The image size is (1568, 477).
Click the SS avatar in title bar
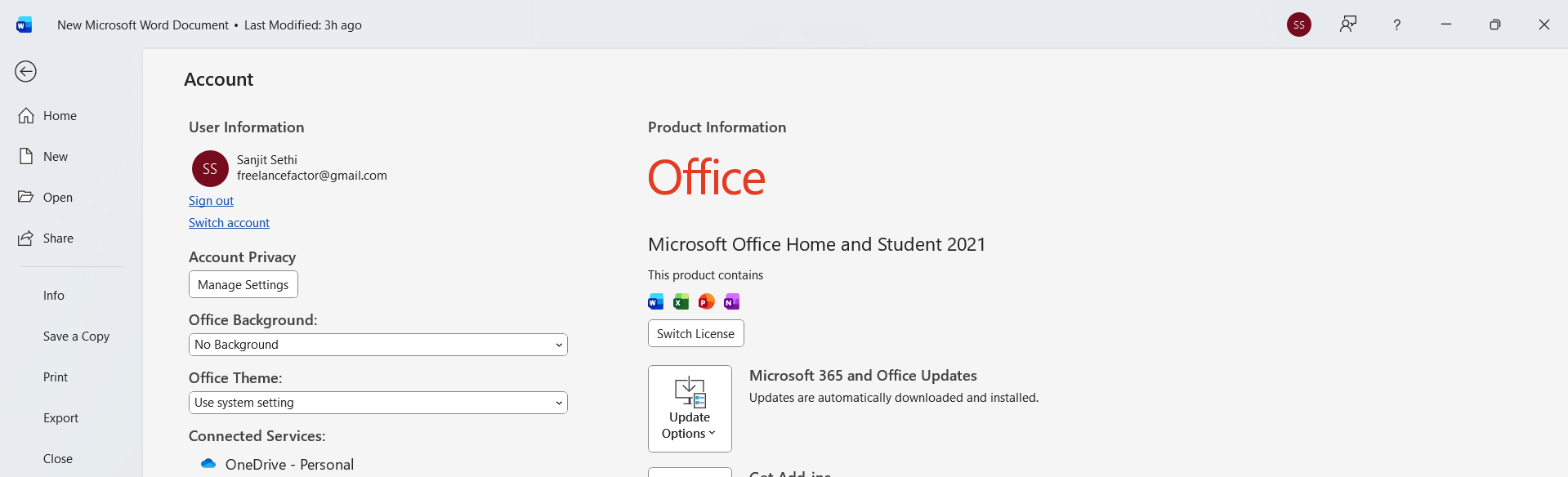(1299, 25)
